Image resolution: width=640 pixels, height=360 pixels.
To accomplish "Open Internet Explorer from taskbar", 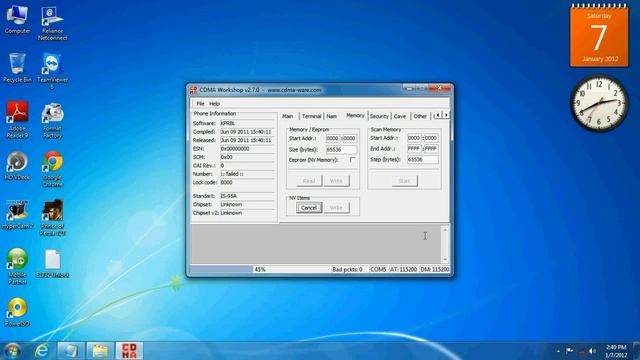I will [42, 351].
